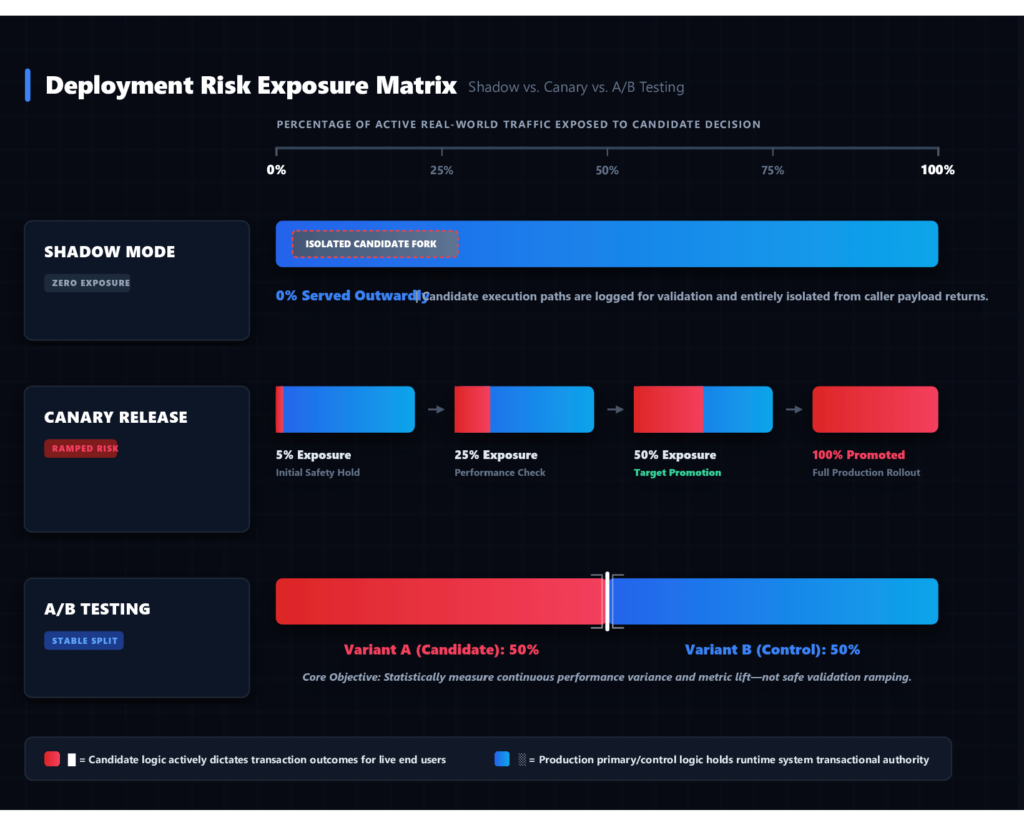
Task: Click the Deployment Risk Exposure Matrix title
Action: point(250,86)
